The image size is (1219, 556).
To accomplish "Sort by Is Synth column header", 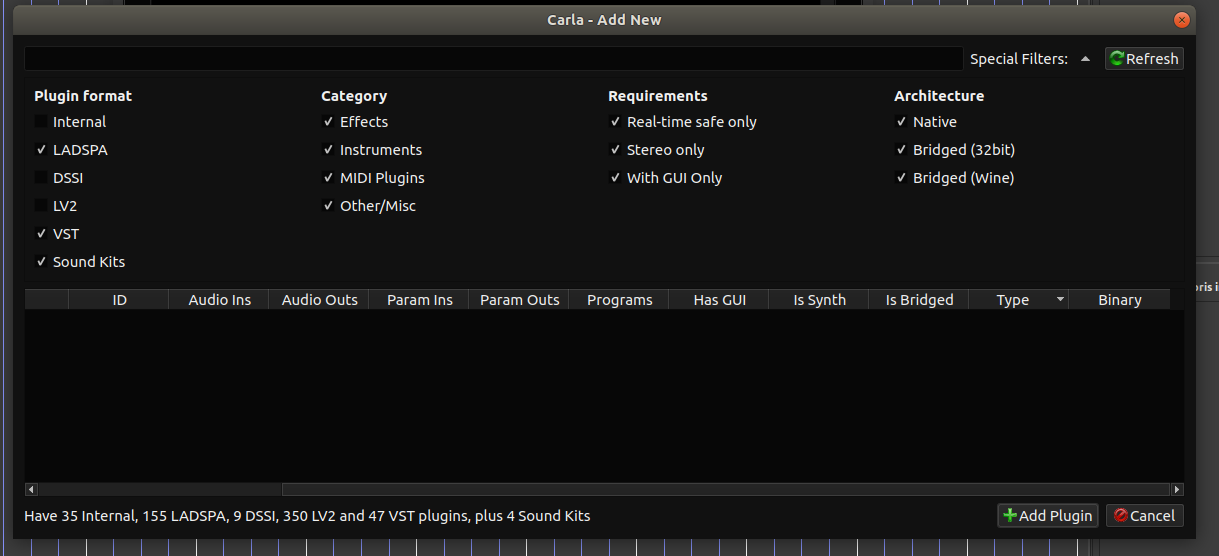I will [819, 300].
